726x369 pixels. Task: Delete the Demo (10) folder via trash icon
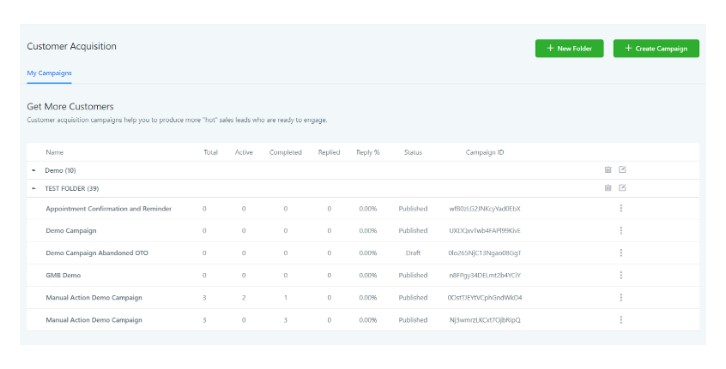point(608,170)
